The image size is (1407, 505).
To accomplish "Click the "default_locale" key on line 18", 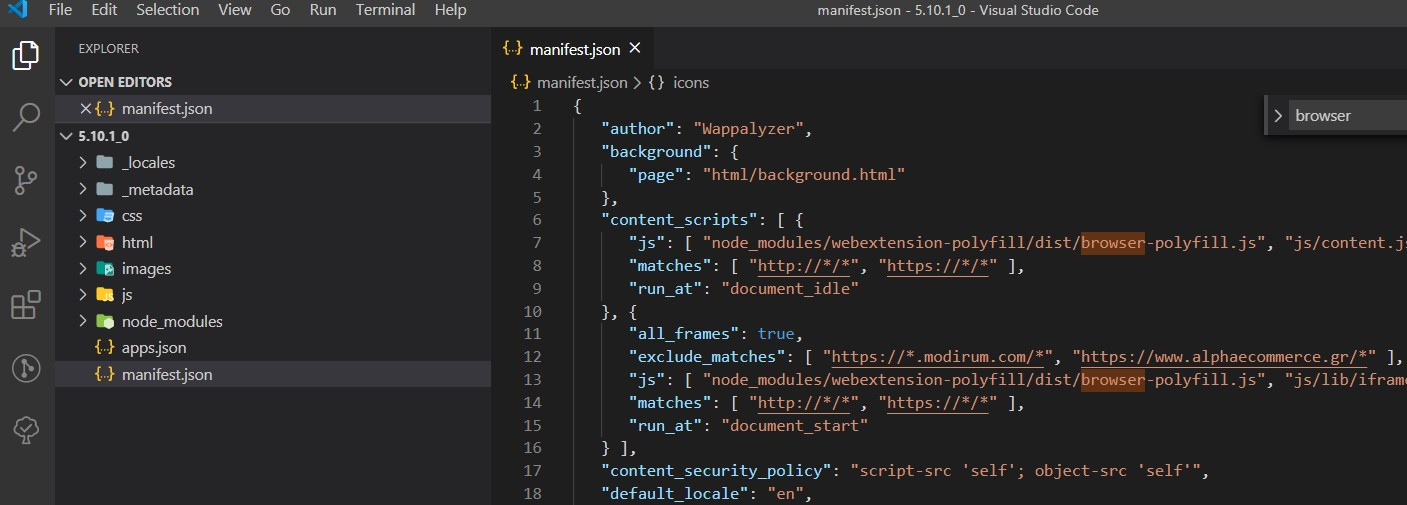I will point(675,494).
